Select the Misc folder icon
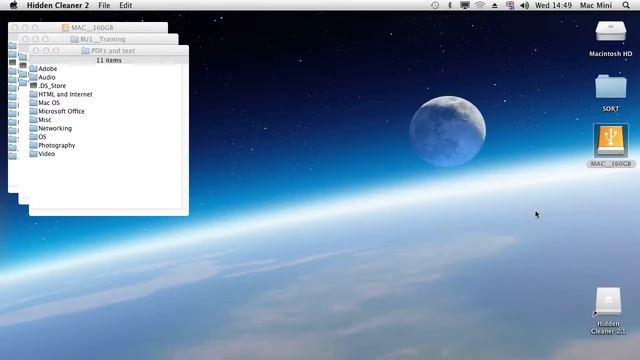The width and height of the screenshot is (640, 360). (33, 120)
